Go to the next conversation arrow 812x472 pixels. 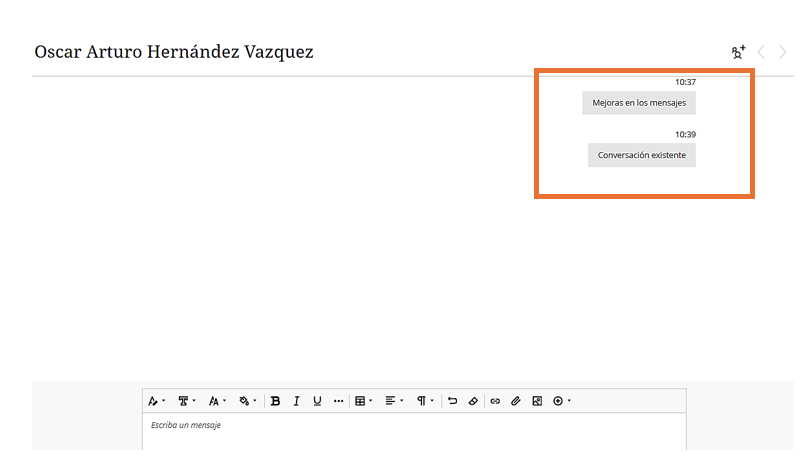pyautogui.click(x=783, y=52)
